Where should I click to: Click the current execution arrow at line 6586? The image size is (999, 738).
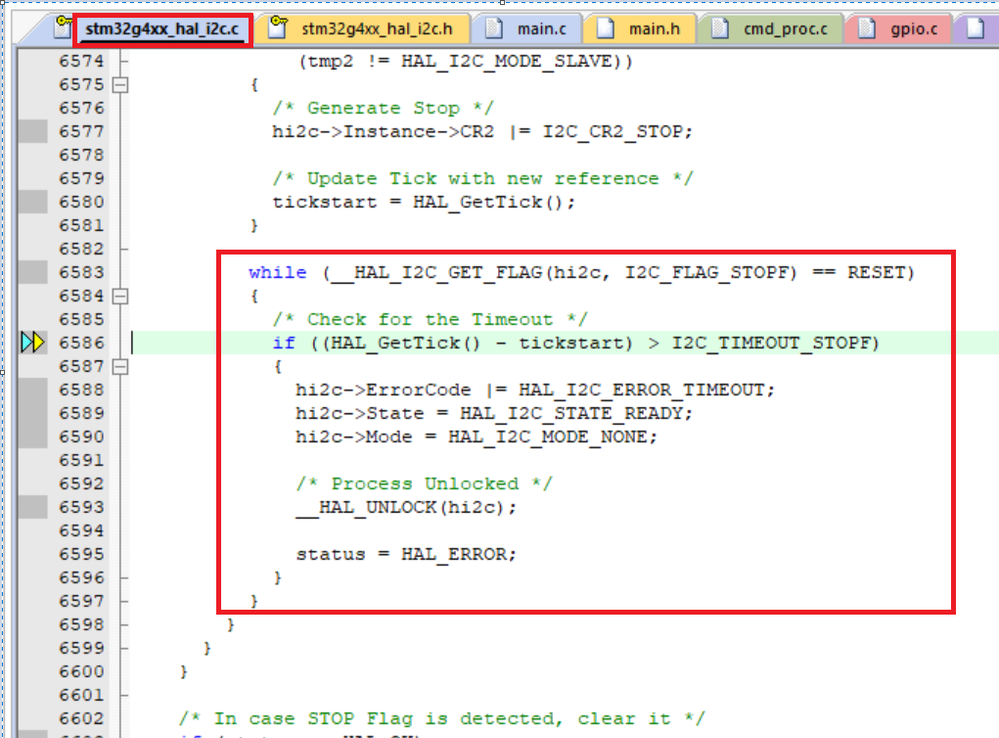(32, 342)
